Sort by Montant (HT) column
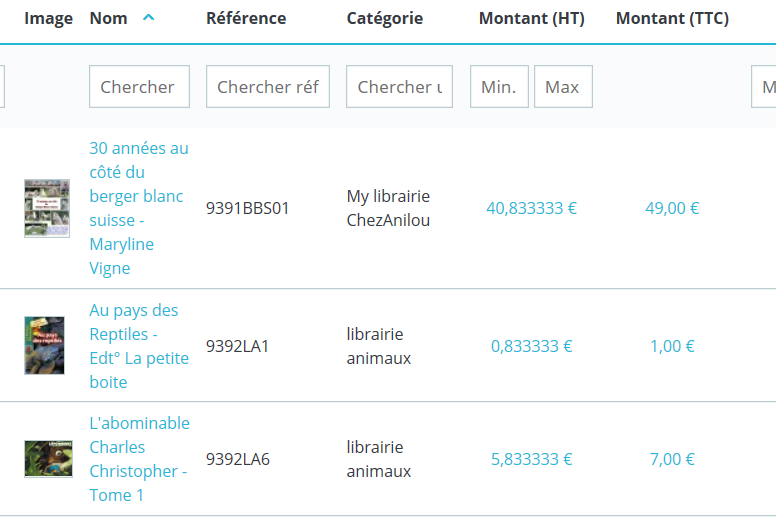Screen dimensions: 776x520 (532, 18)
